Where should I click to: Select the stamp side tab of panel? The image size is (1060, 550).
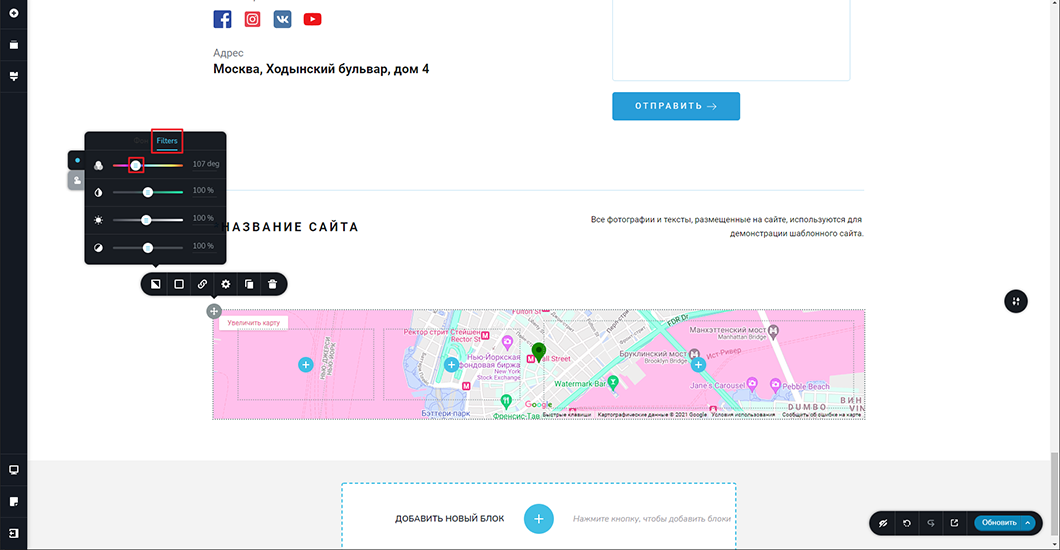[x=77, y=180]
